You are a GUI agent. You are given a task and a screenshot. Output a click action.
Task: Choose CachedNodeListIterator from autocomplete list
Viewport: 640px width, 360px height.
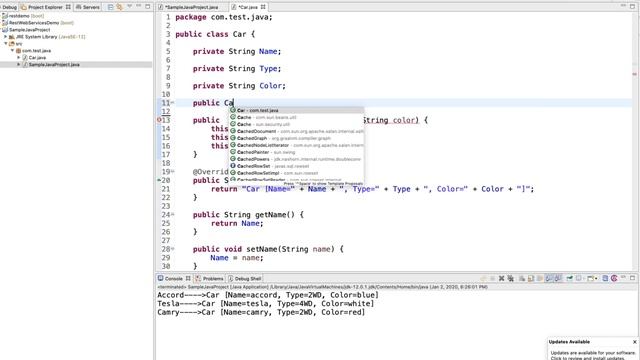pos(296,145)
